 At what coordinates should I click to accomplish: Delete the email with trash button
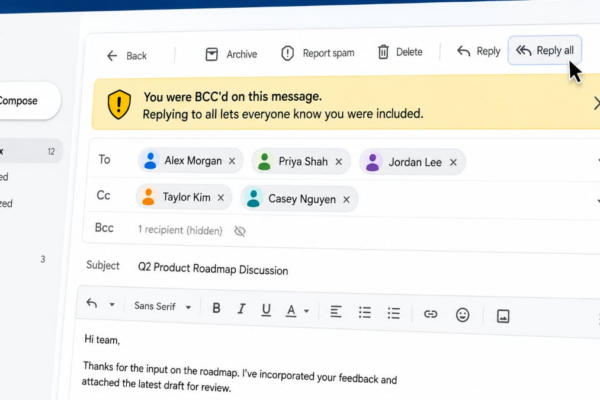[x=400, y=52]
